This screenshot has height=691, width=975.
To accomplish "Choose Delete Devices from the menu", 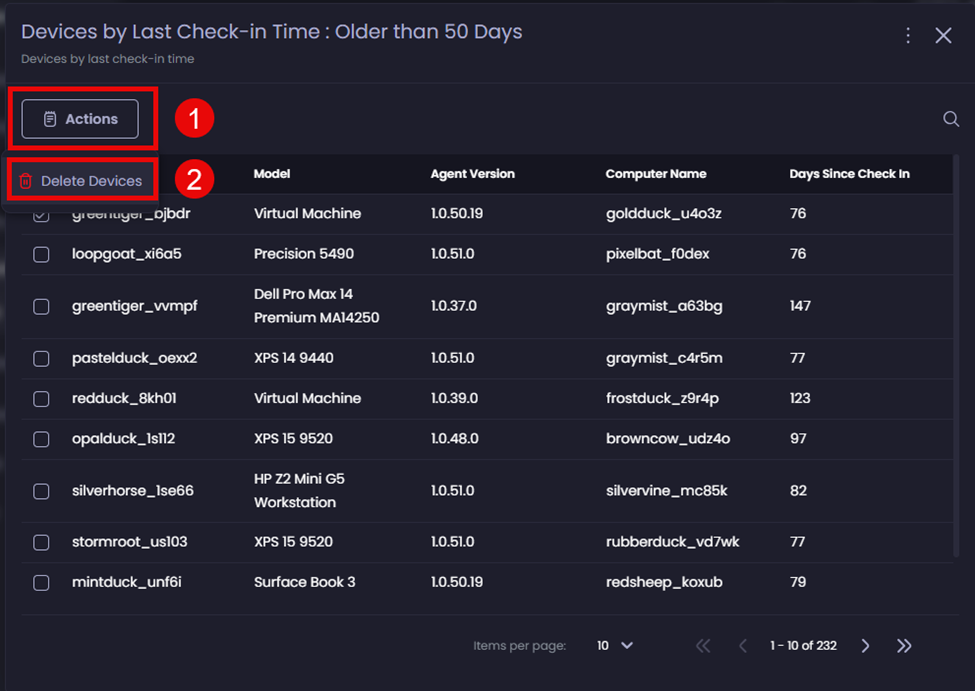I will click(x=91, y=182).
